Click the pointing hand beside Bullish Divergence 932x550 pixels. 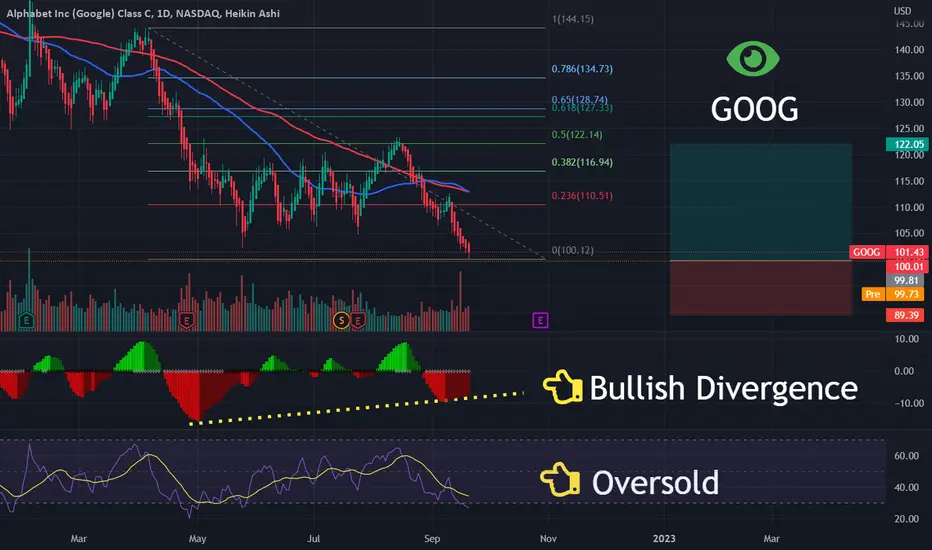562,388
